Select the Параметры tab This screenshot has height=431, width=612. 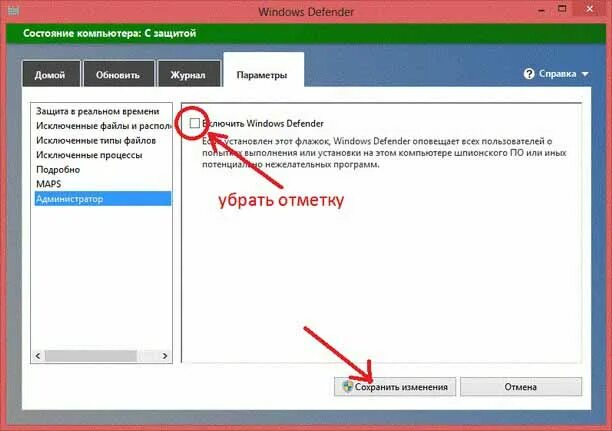point(263,70)
